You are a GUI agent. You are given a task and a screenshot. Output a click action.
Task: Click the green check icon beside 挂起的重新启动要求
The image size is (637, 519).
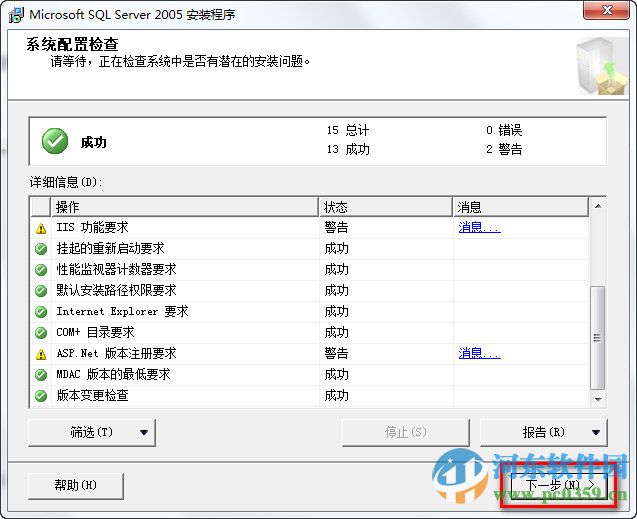[x=41, y=249]
